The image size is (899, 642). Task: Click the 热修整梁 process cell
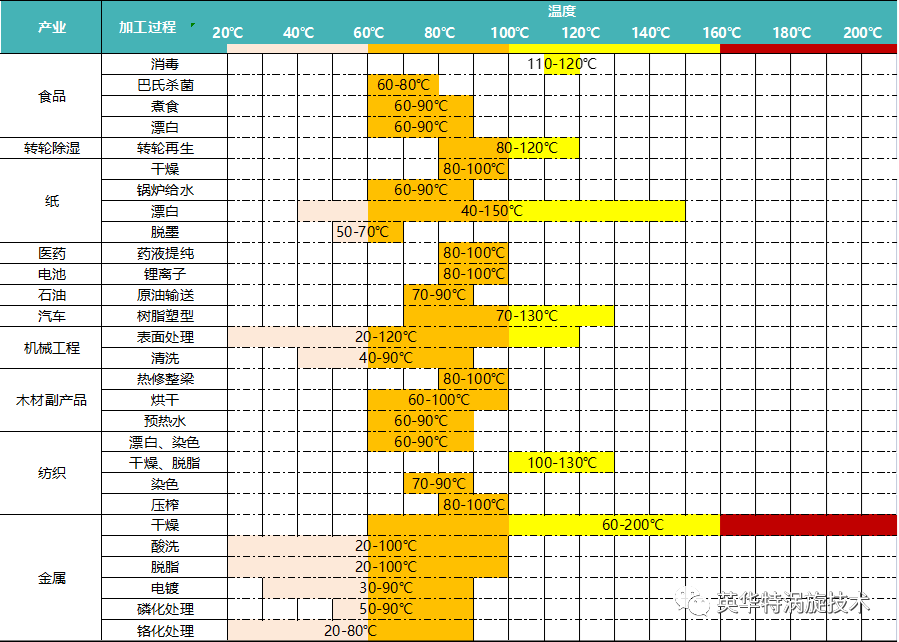pos(165,379)
